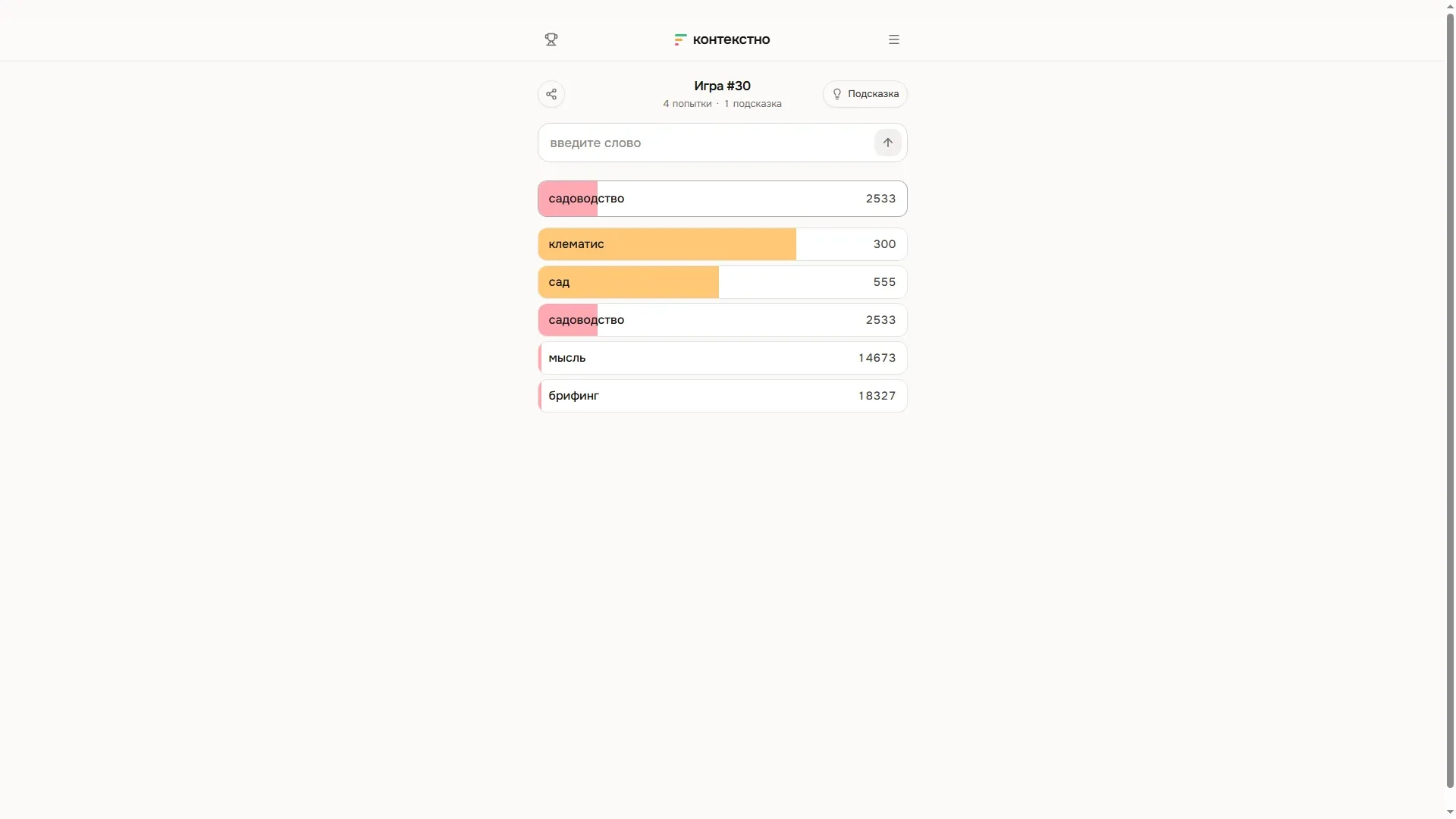Click the Игра #30 heading
This screenshot has width=1456, height=819.
722,86
